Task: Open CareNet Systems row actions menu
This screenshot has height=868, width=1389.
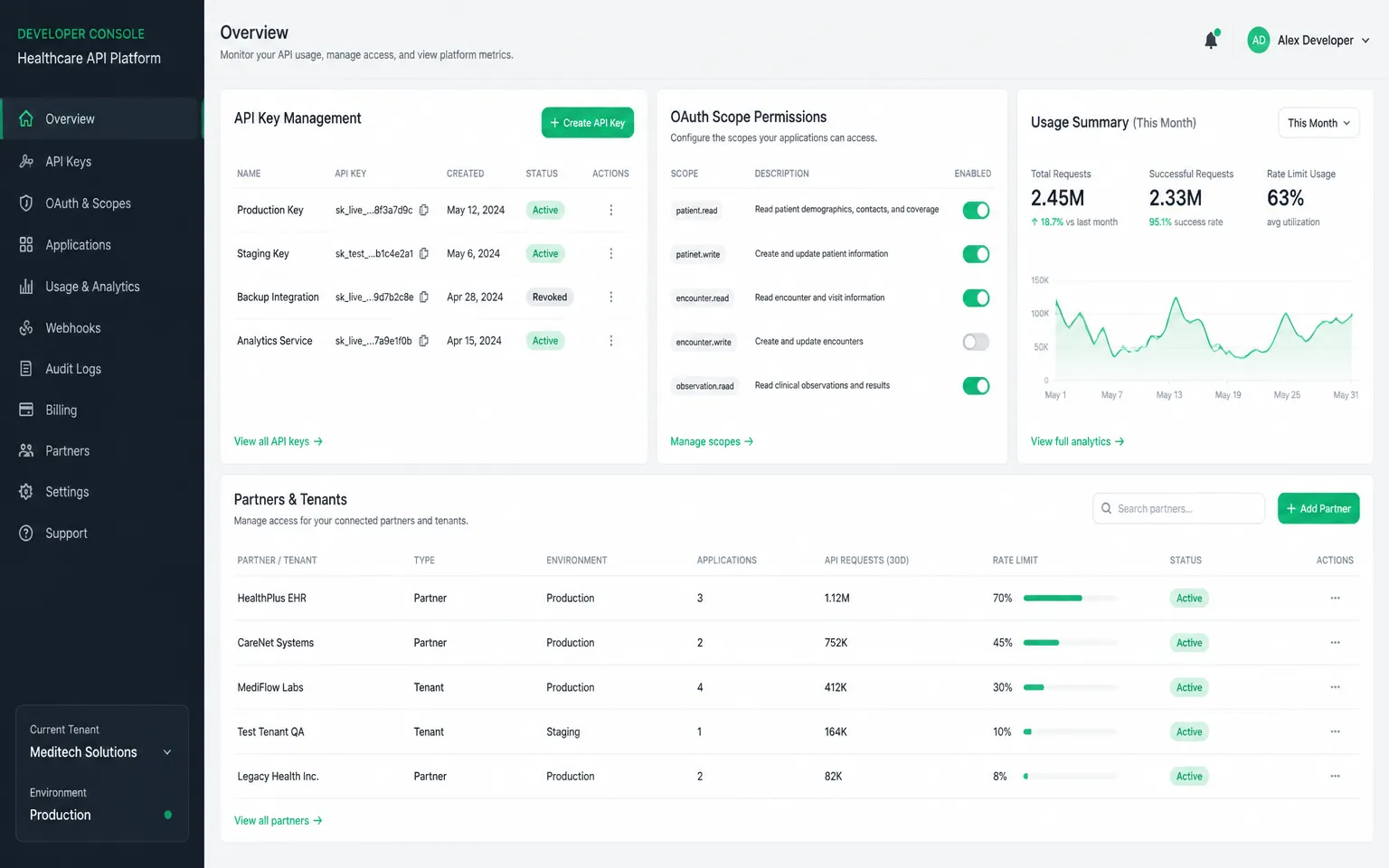Action: click(1335, 643)
